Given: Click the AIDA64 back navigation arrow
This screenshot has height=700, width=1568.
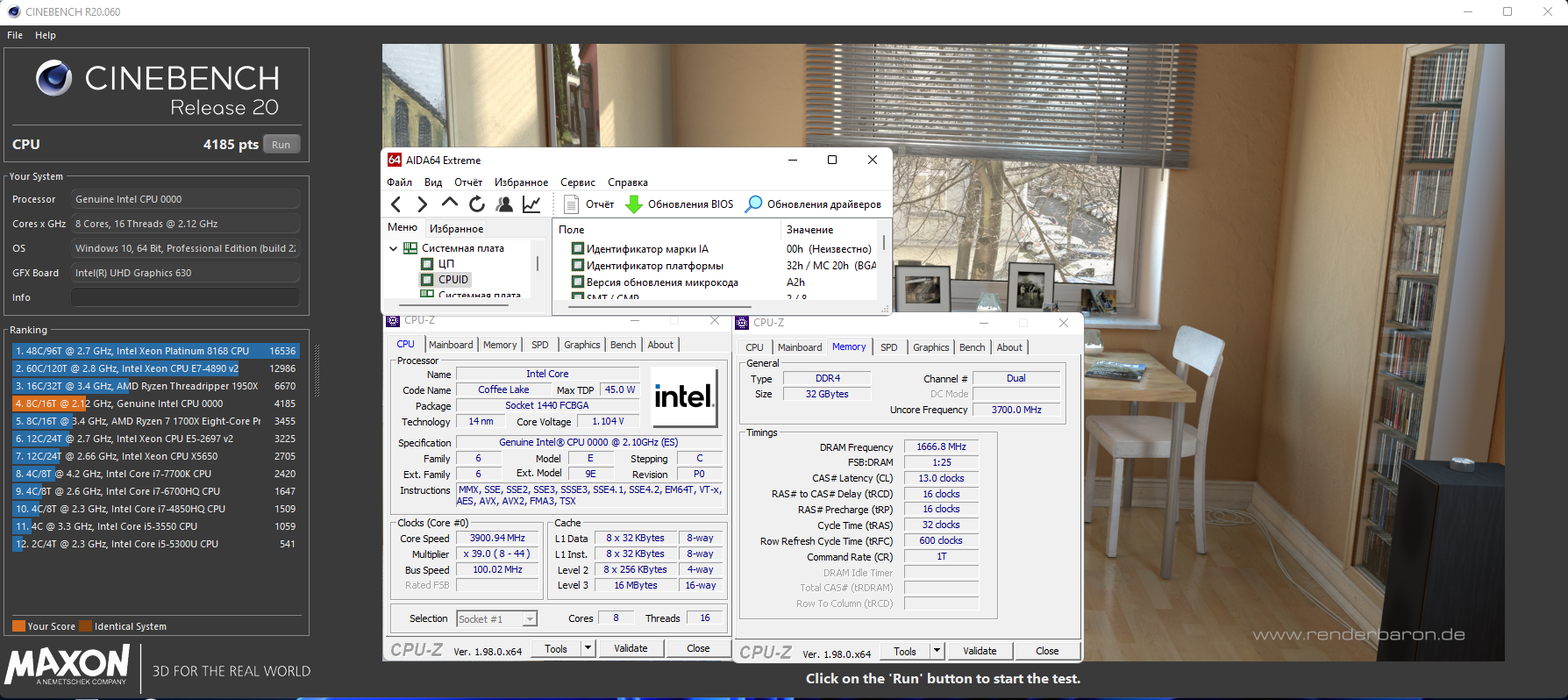Looking at the screenshot, I should 396,204.
